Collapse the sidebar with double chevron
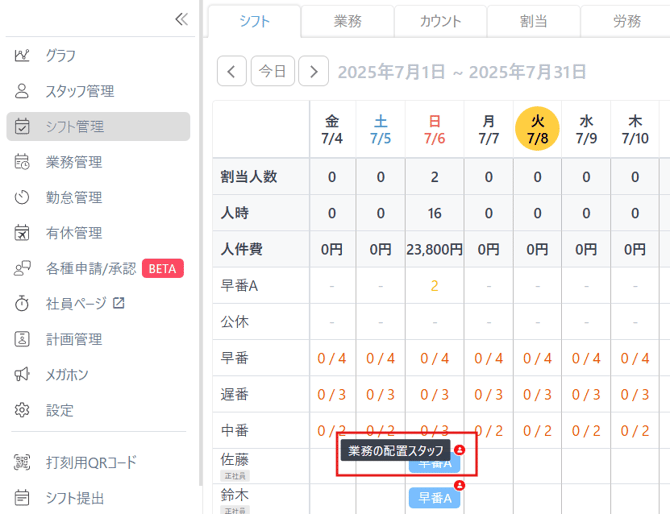 (181, 18)
